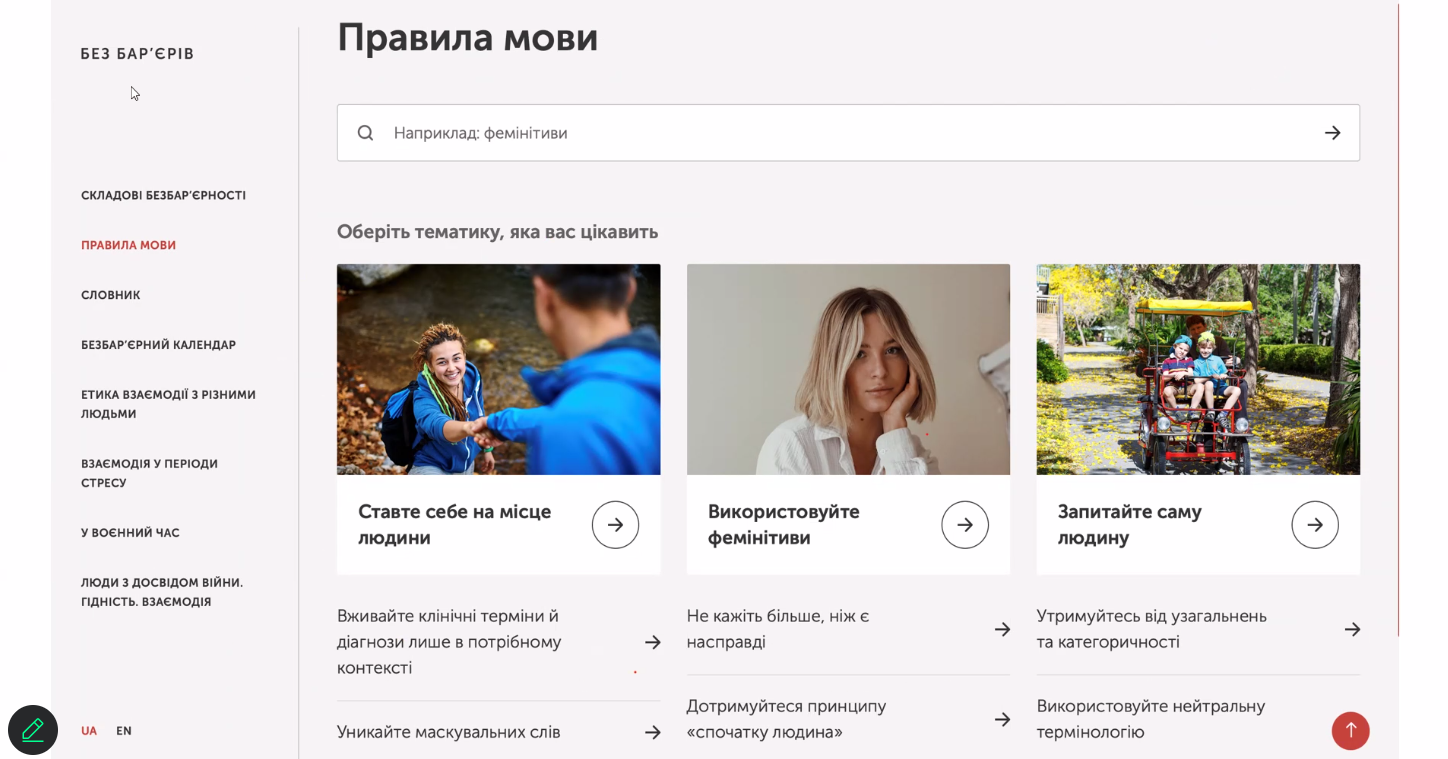Viewport: 1448px width, 759px height.
Task: Open 'Складові безбар'єрності' menu section
Action: coord(163,196)
